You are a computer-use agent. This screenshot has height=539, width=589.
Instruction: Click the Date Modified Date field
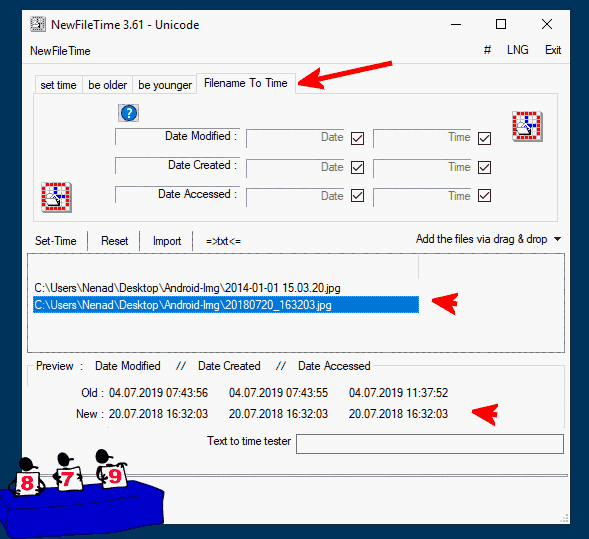[295, 138]
